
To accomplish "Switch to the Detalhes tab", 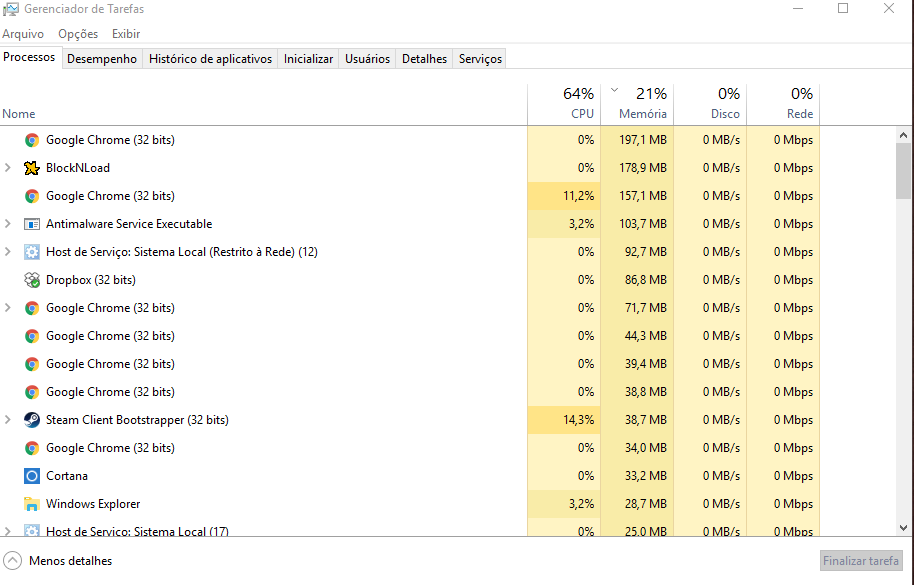I will tap(424, 59).
